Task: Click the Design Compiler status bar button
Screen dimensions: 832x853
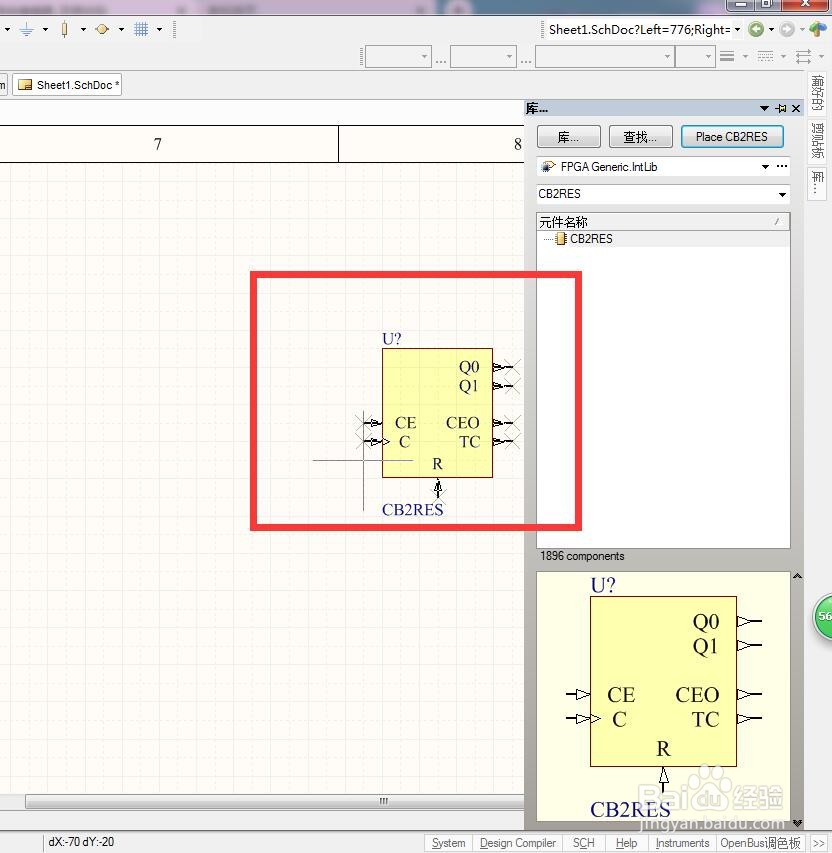Action: click(x=517, y=843)
